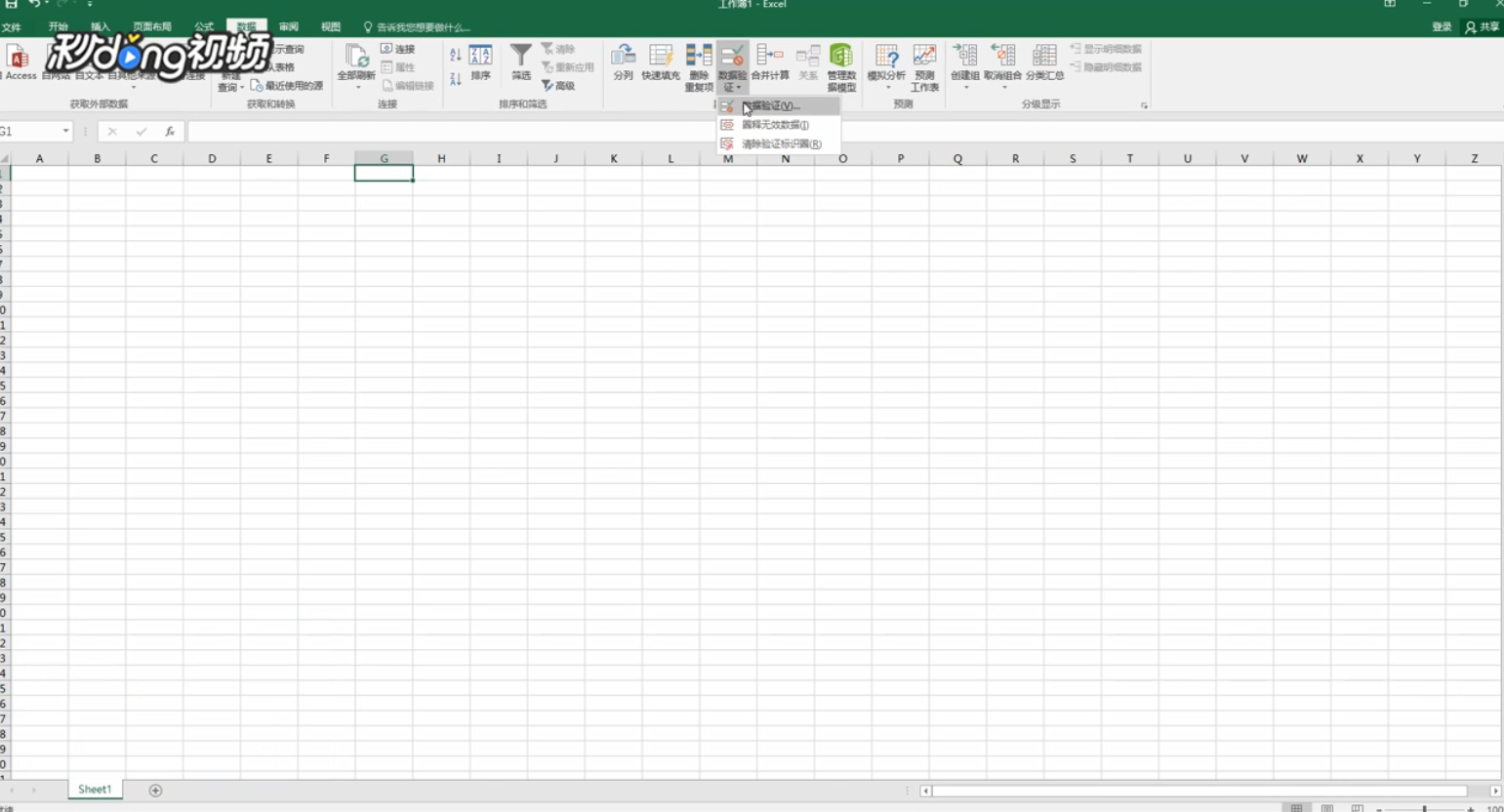Sort descending Z to A icon
Viewport: 1504px width, 812px height.
pos(455,79)
